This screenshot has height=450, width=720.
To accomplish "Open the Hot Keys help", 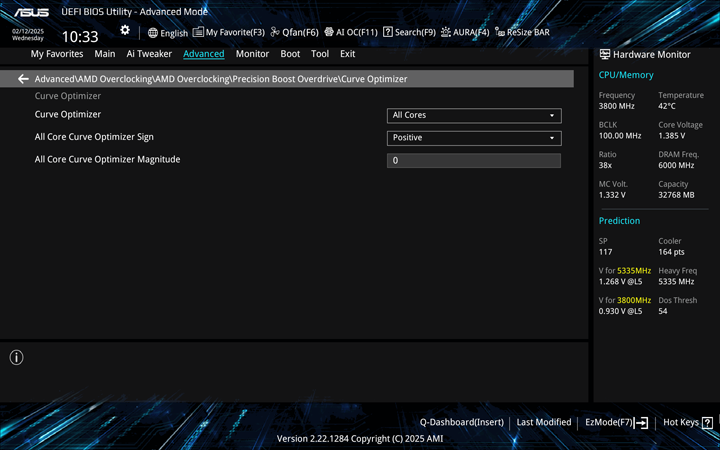I will pos(687,423).
